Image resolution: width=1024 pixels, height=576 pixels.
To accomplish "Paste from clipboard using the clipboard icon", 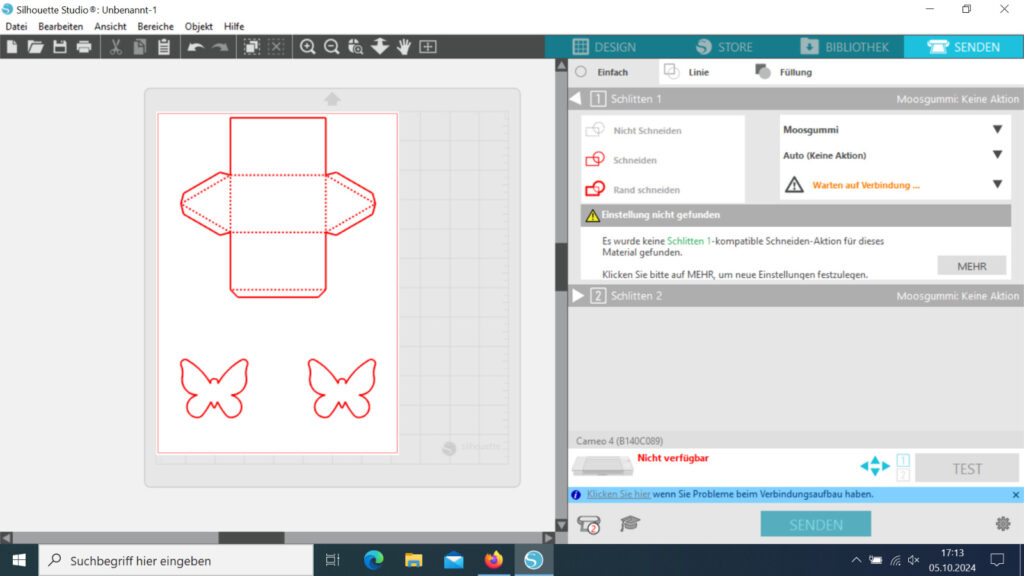I will 164,46.
